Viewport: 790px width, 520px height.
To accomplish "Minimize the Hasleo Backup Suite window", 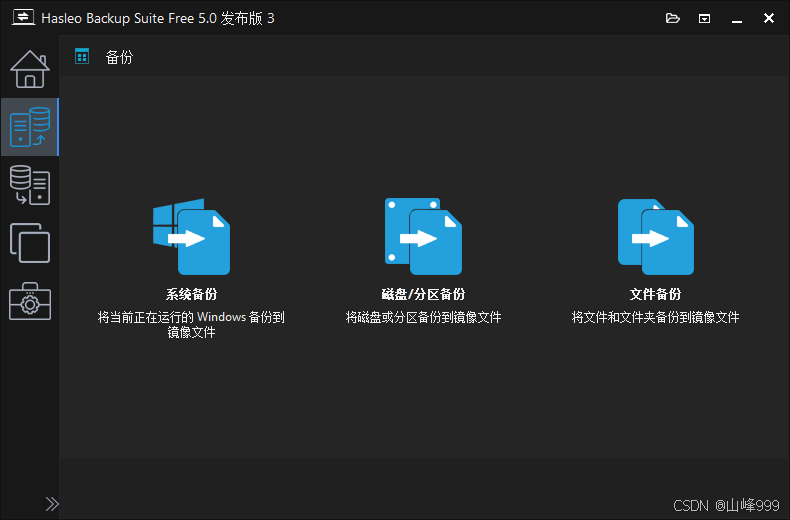I will [x=737, y=19].
